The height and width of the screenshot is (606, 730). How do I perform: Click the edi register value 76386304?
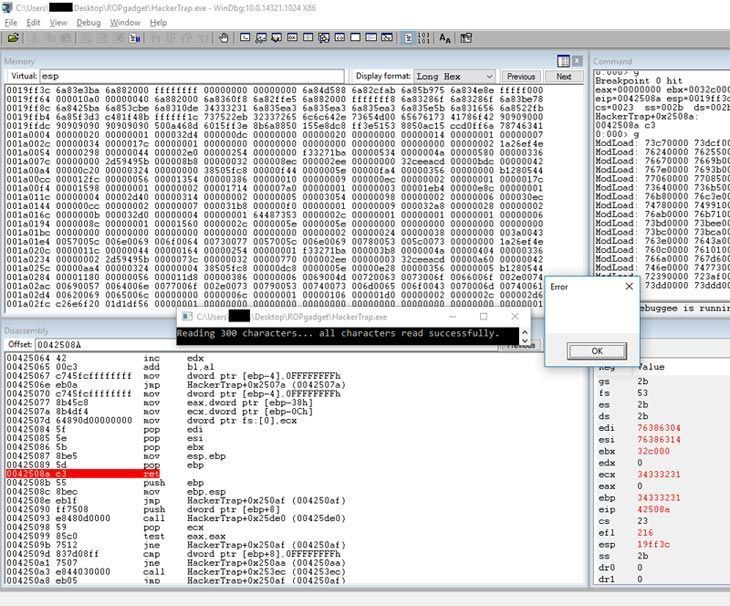[659, 428]
